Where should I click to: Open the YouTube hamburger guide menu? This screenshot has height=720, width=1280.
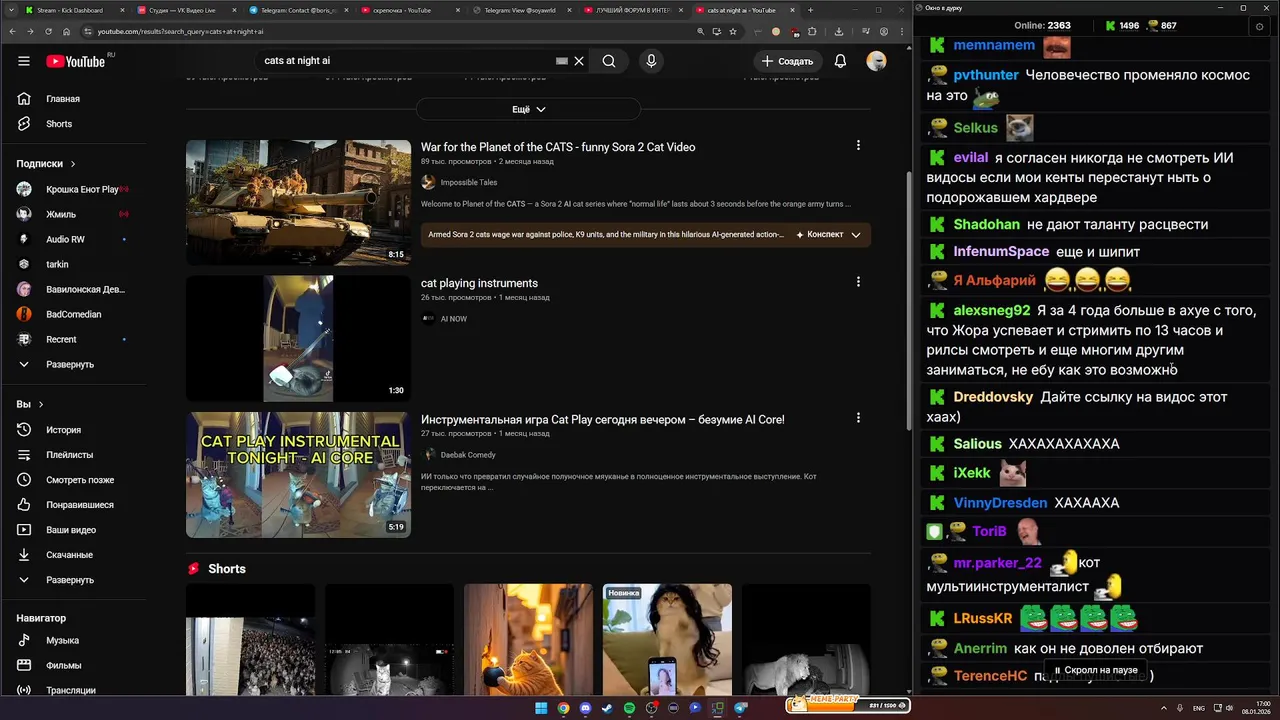click(24, 61)
